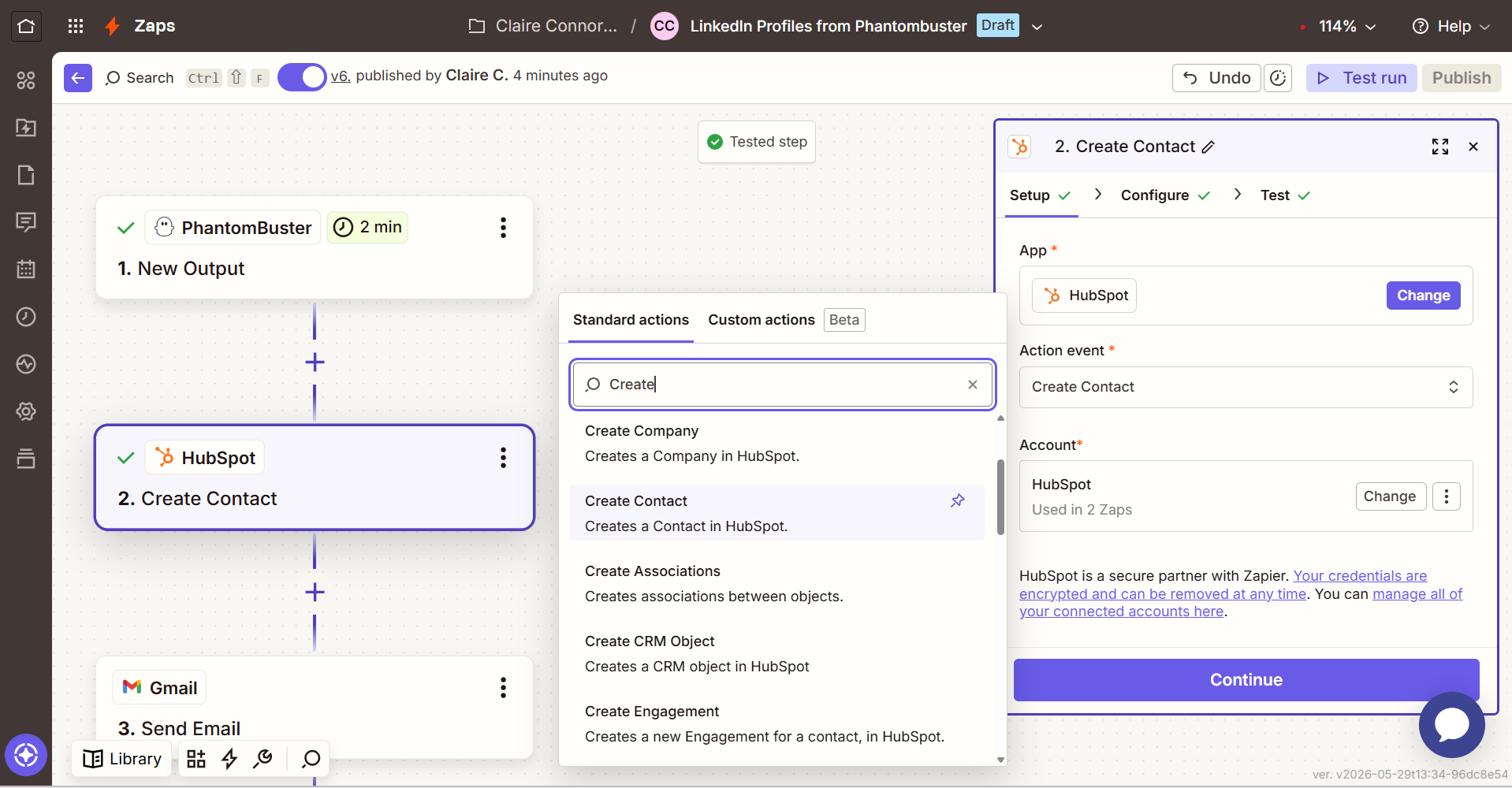The height and width of the screenshot is (788, 1512).
Task: Open the sidebar settings gear icon
Action: point(26,411)
